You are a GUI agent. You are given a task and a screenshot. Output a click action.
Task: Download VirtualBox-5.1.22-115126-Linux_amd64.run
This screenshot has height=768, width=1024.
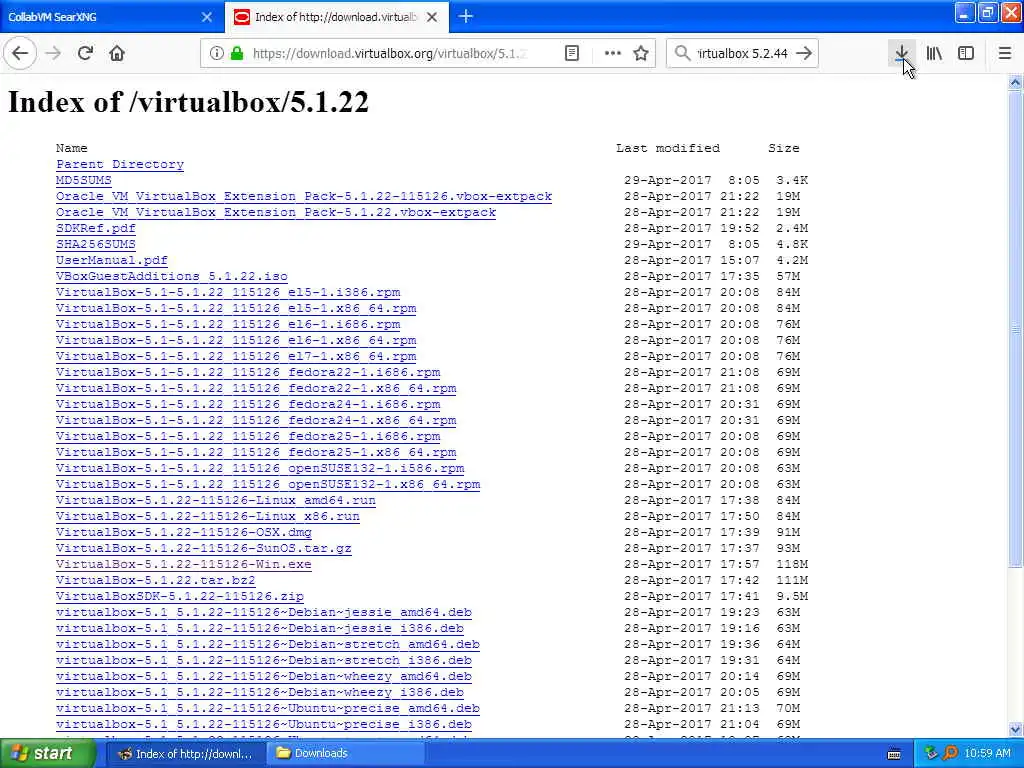pos(216,500)
